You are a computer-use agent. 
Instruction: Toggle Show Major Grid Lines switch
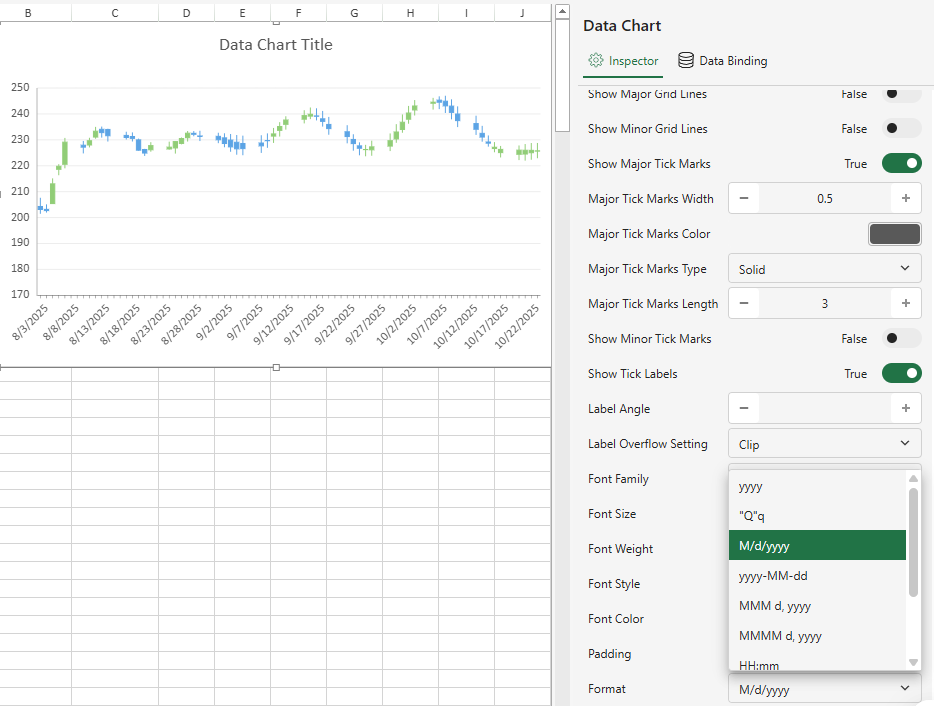[901, 94]
